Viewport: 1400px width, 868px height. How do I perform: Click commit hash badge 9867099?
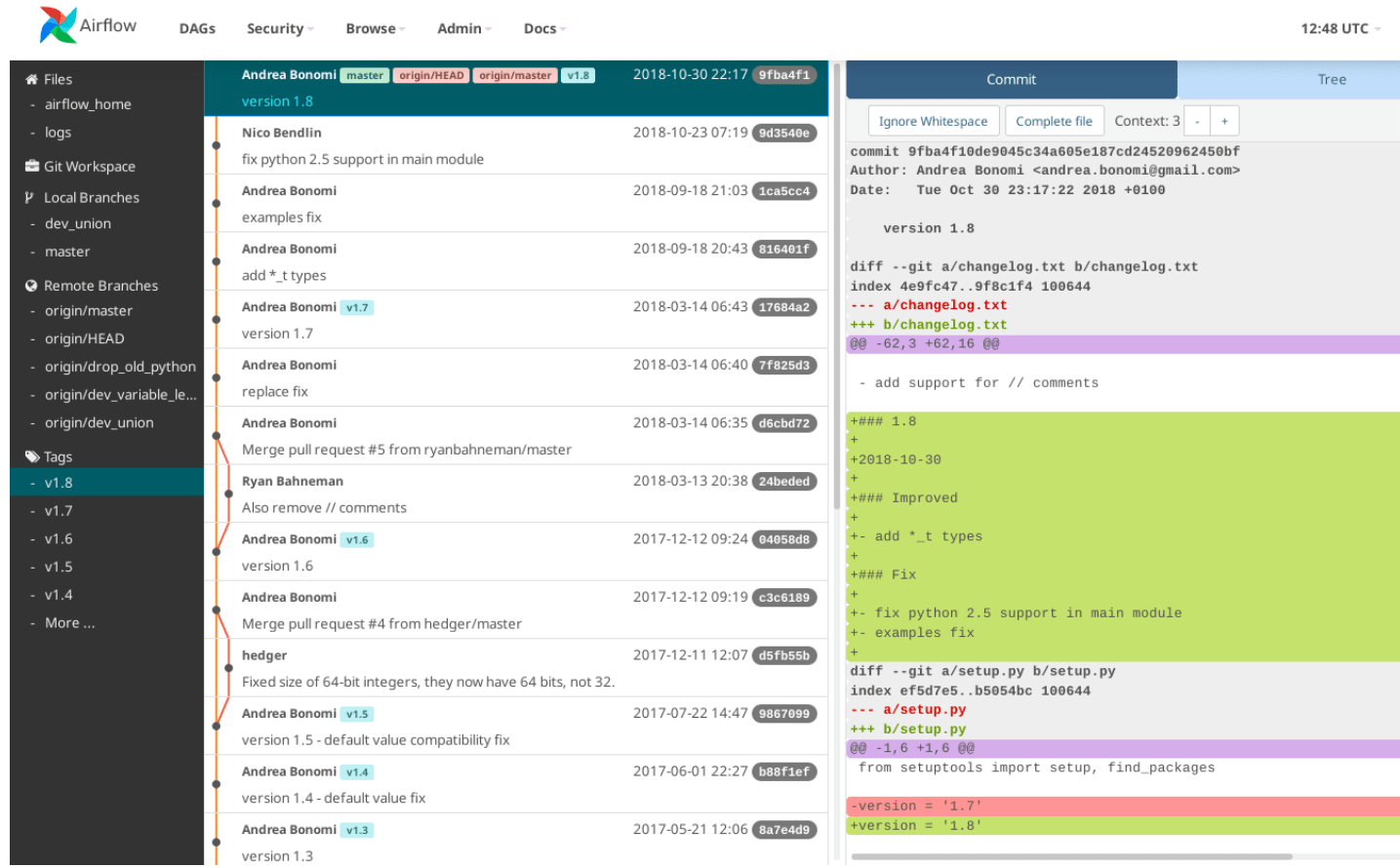pyautogui.click(x=784, y=713)
